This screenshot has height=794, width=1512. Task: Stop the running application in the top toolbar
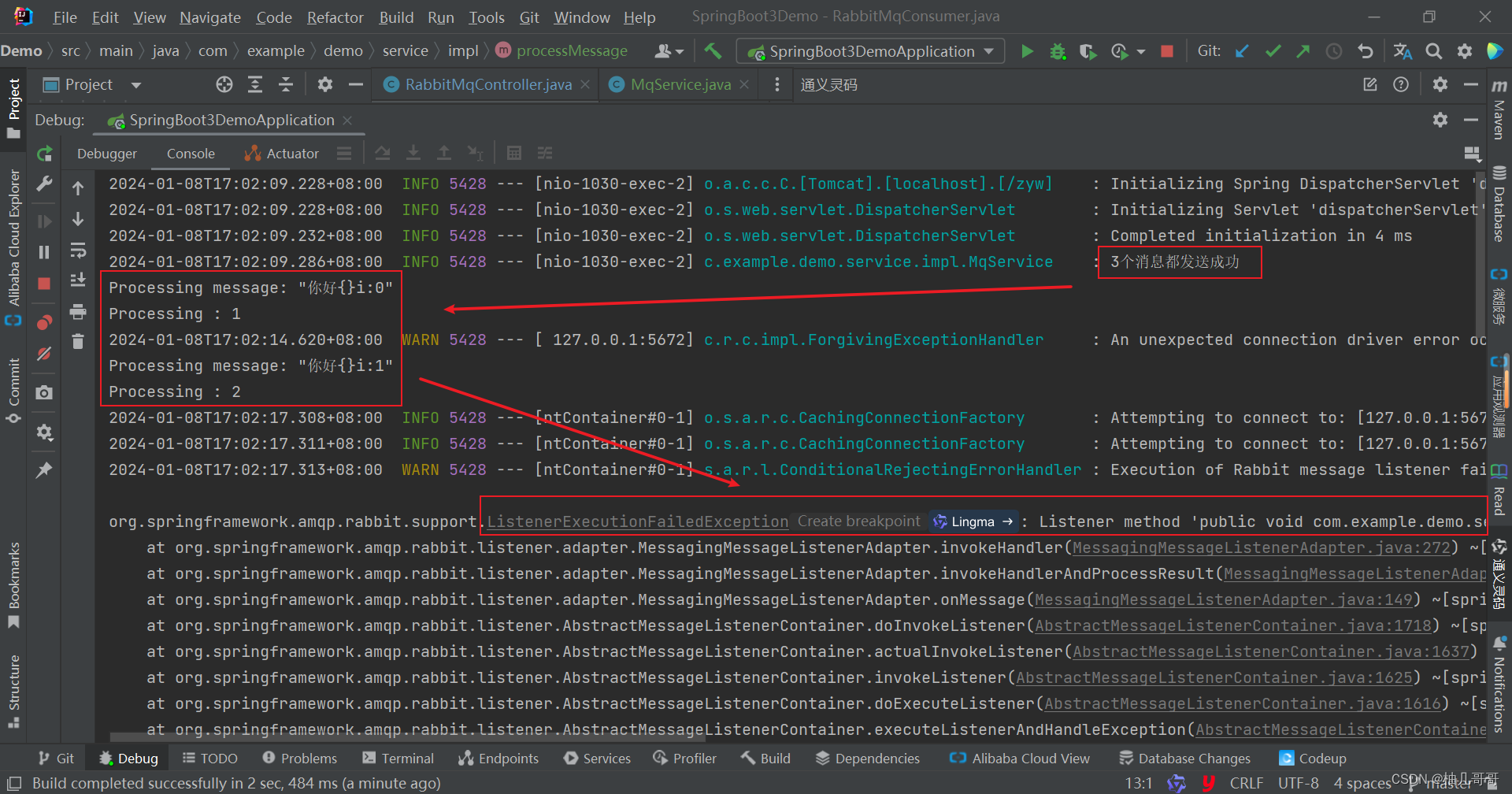point(1167,51)
